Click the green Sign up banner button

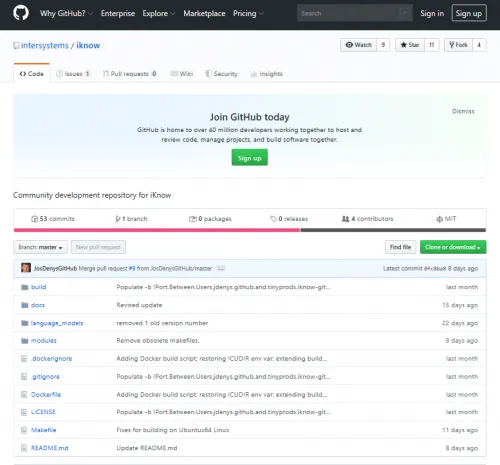click(x=250, y=158)
